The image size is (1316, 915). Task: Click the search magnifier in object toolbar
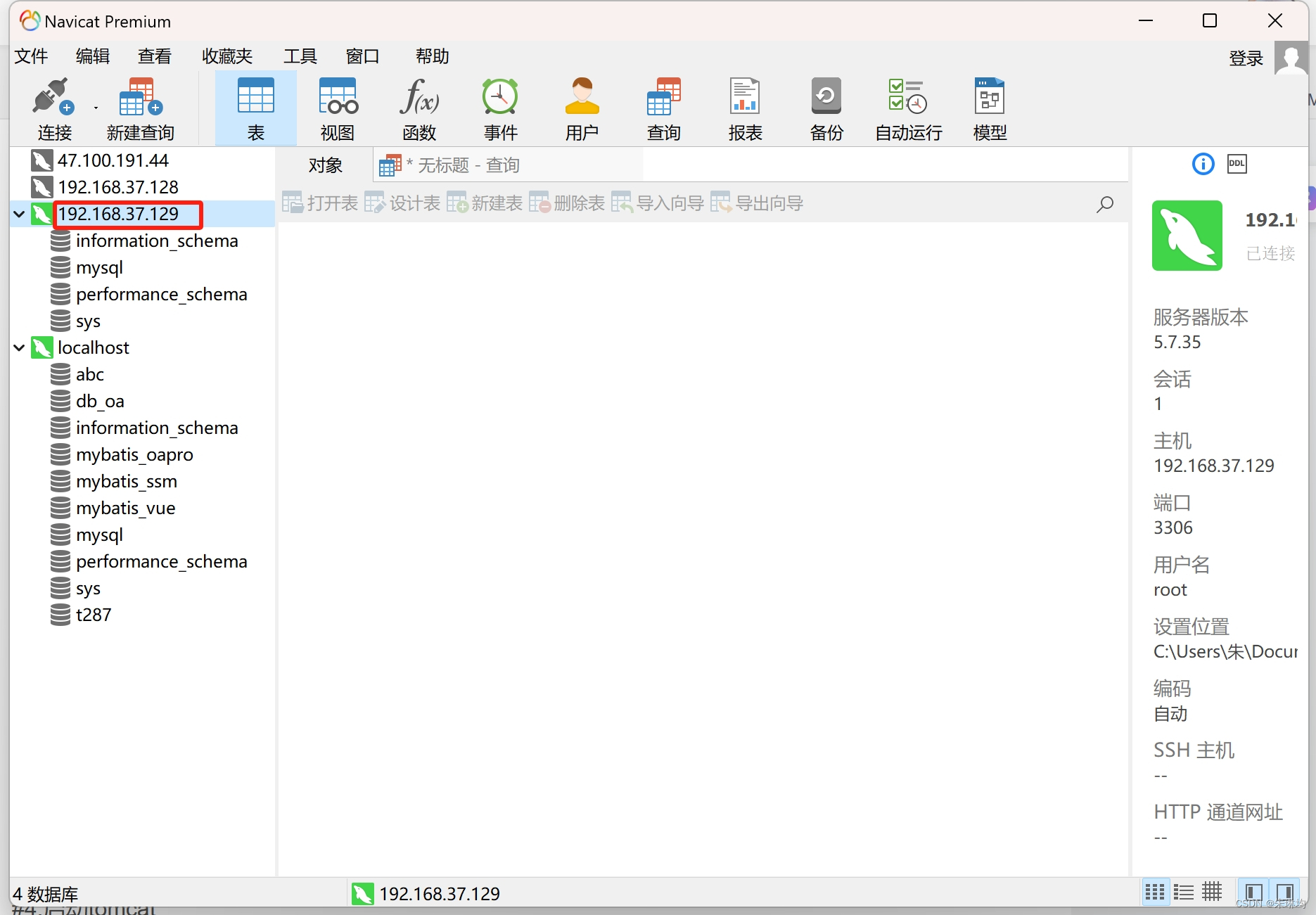click(x=1104, y=204)
